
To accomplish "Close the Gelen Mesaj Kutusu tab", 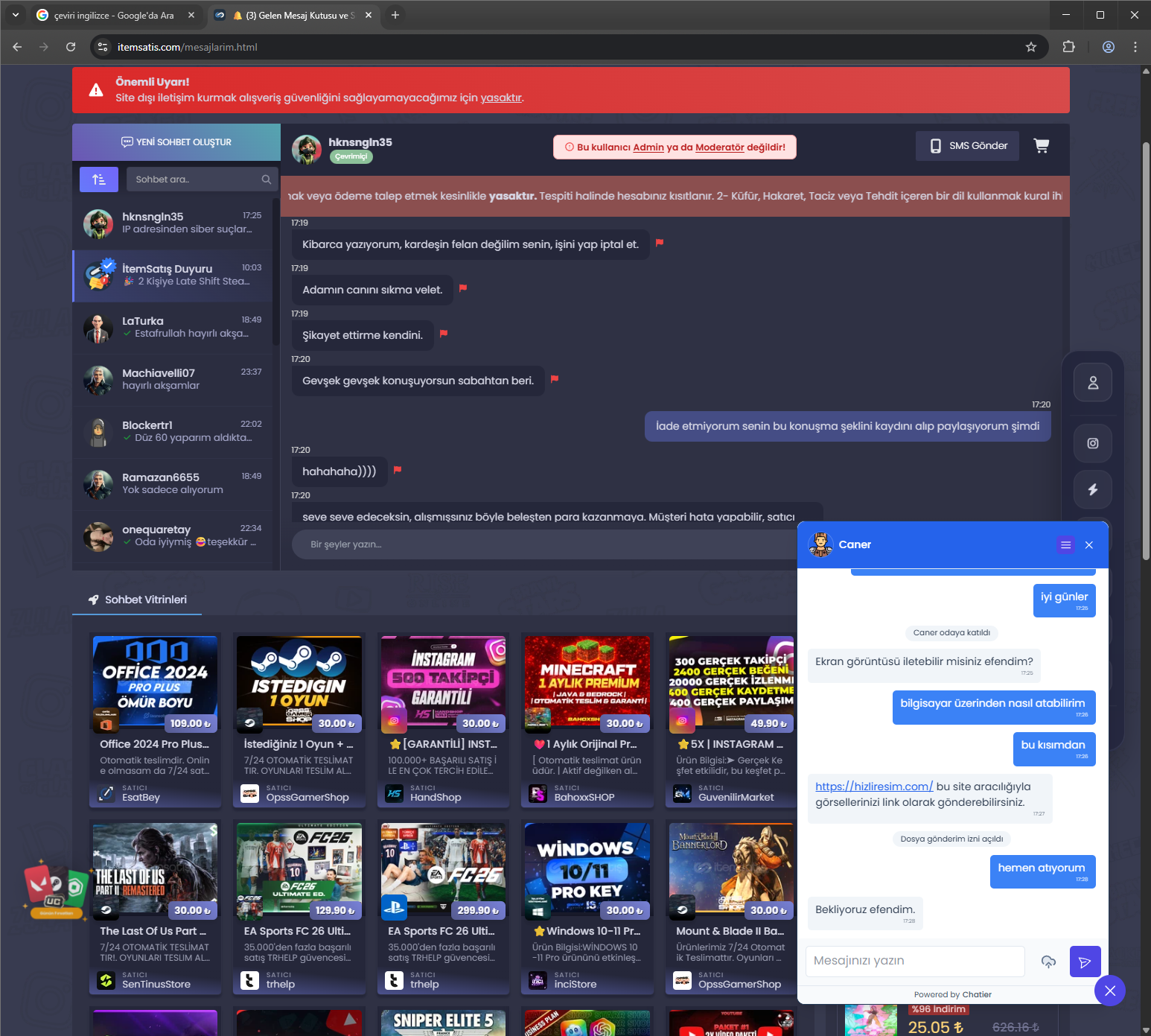I will [369, 15].
